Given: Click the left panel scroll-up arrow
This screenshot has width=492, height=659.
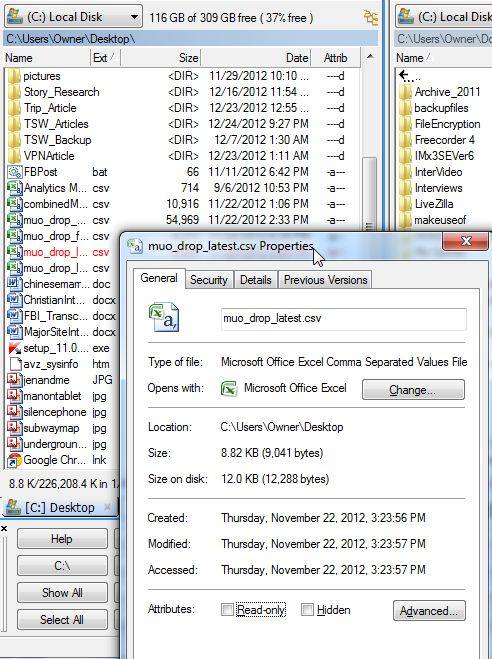Looking at the screenshot, I should tap(369, 56).
